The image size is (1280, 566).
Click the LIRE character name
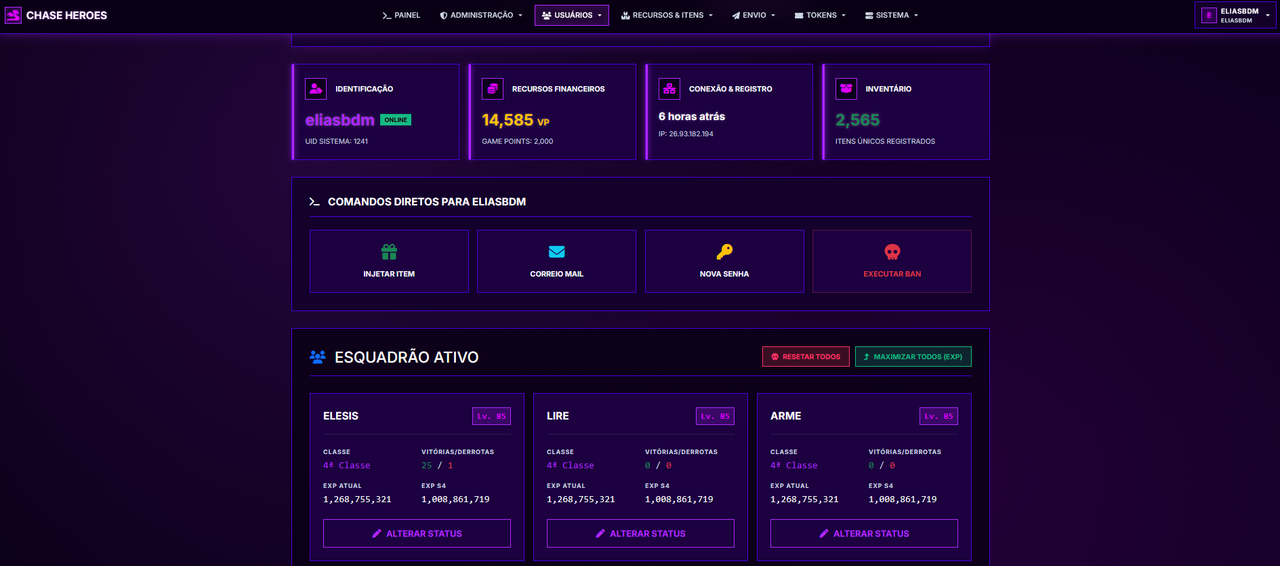tap(558, 416)
